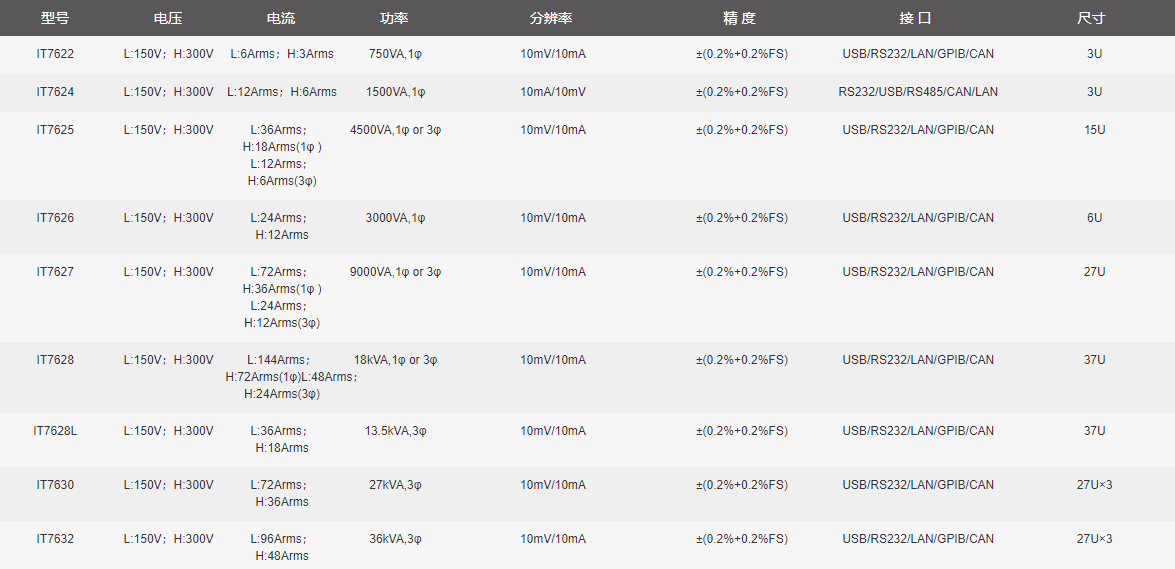This screenshot has width=1175, height=569.
Task: Open the IT7630 model row
Action: click(55, 485)
